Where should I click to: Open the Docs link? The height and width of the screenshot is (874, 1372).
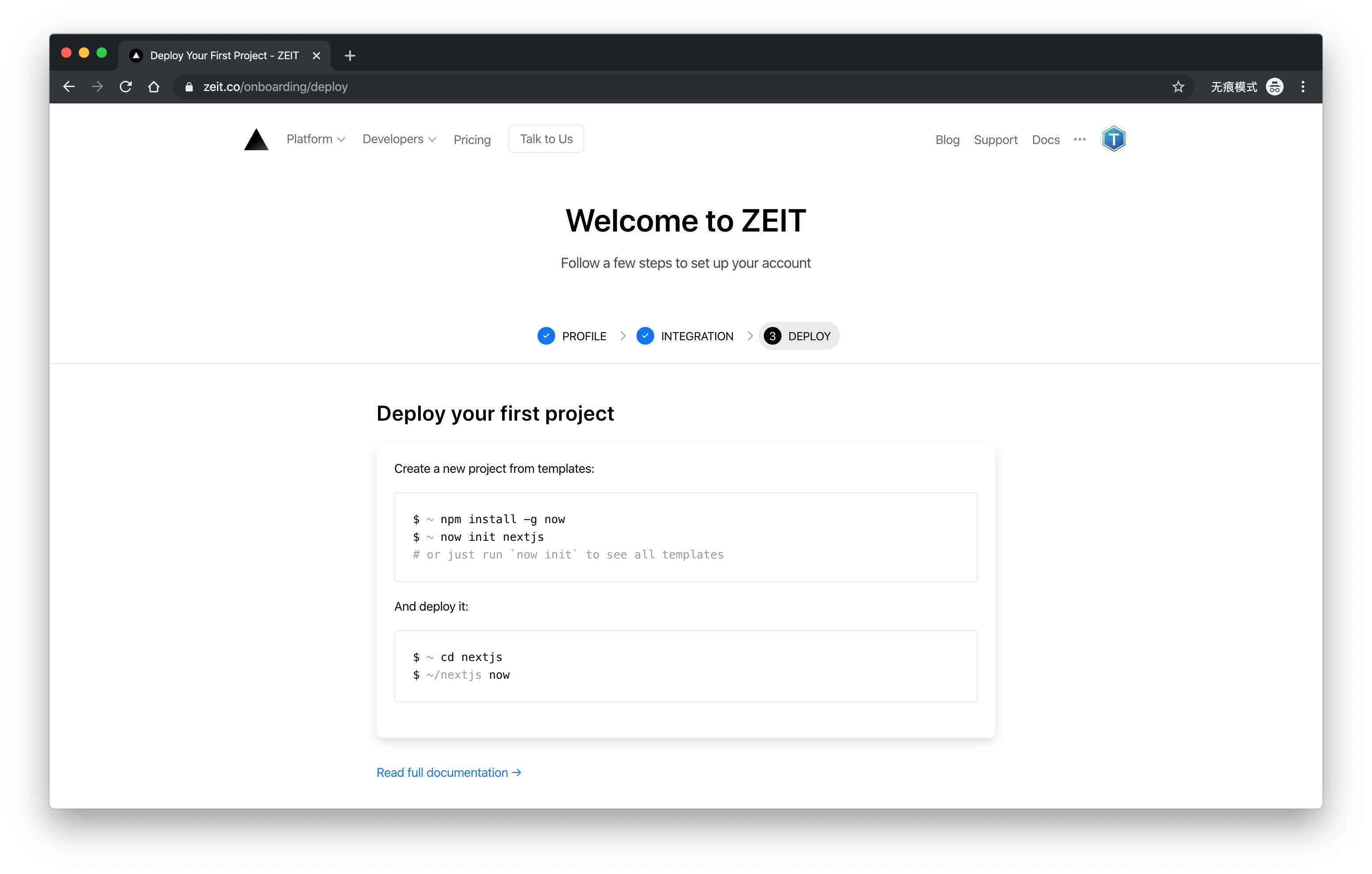click(x=1045, y=140)
